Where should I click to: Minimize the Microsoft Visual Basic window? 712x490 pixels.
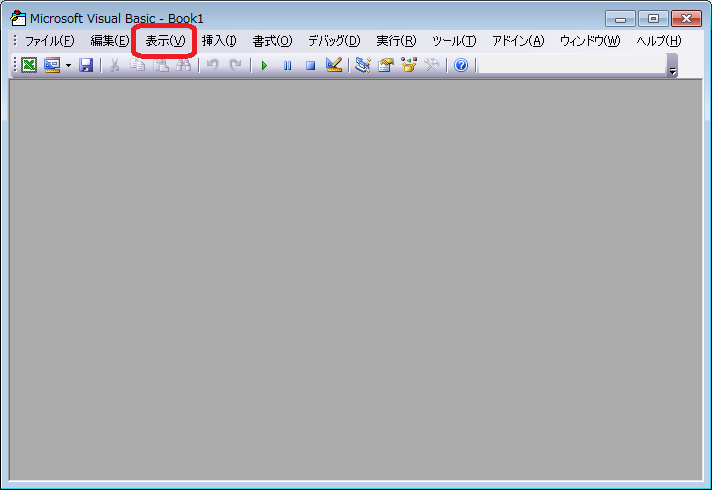point(620,19)
